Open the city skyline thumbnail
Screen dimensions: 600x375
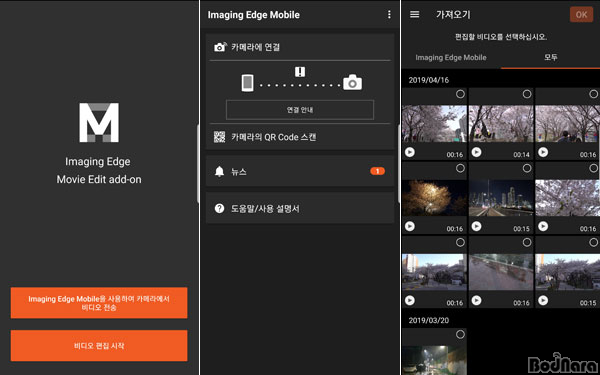click(x=501, y=198)
